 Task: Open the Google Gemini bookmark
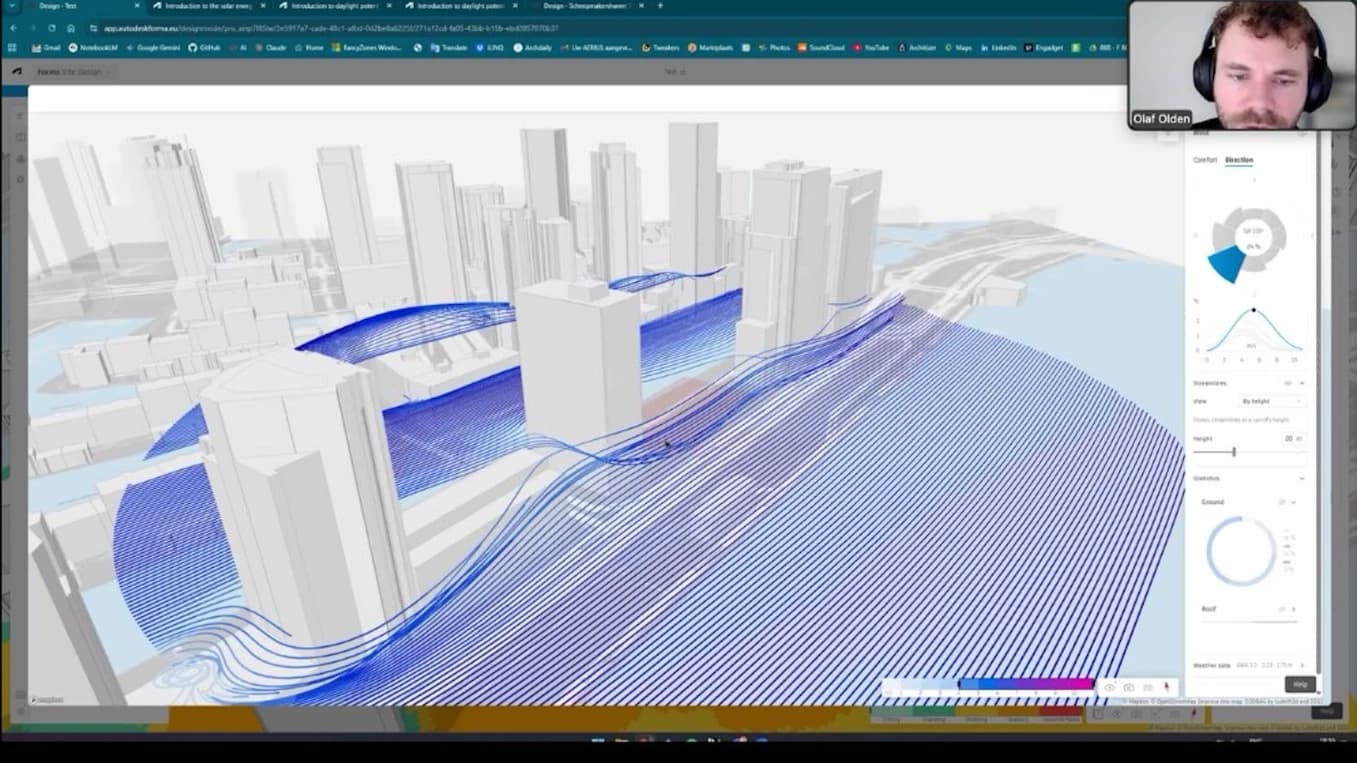click(x=154, y=47)
